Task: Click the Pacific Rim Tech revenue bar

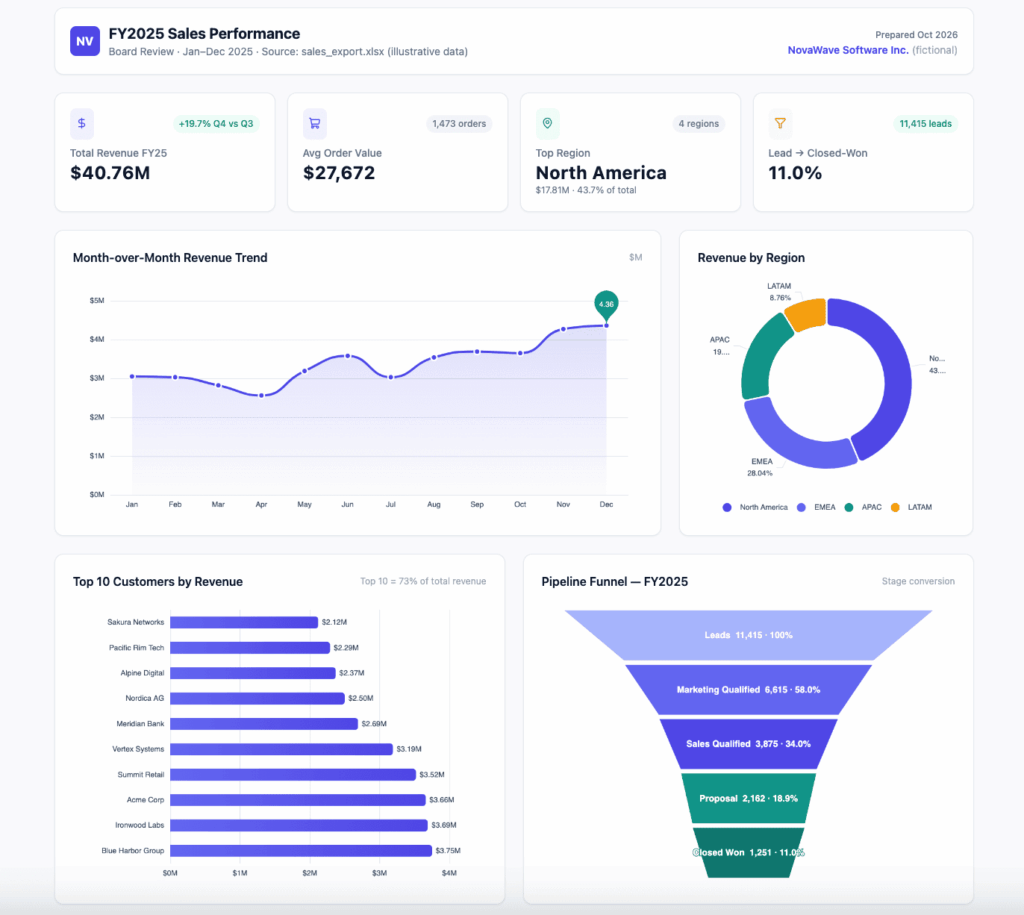Action: 250,648
